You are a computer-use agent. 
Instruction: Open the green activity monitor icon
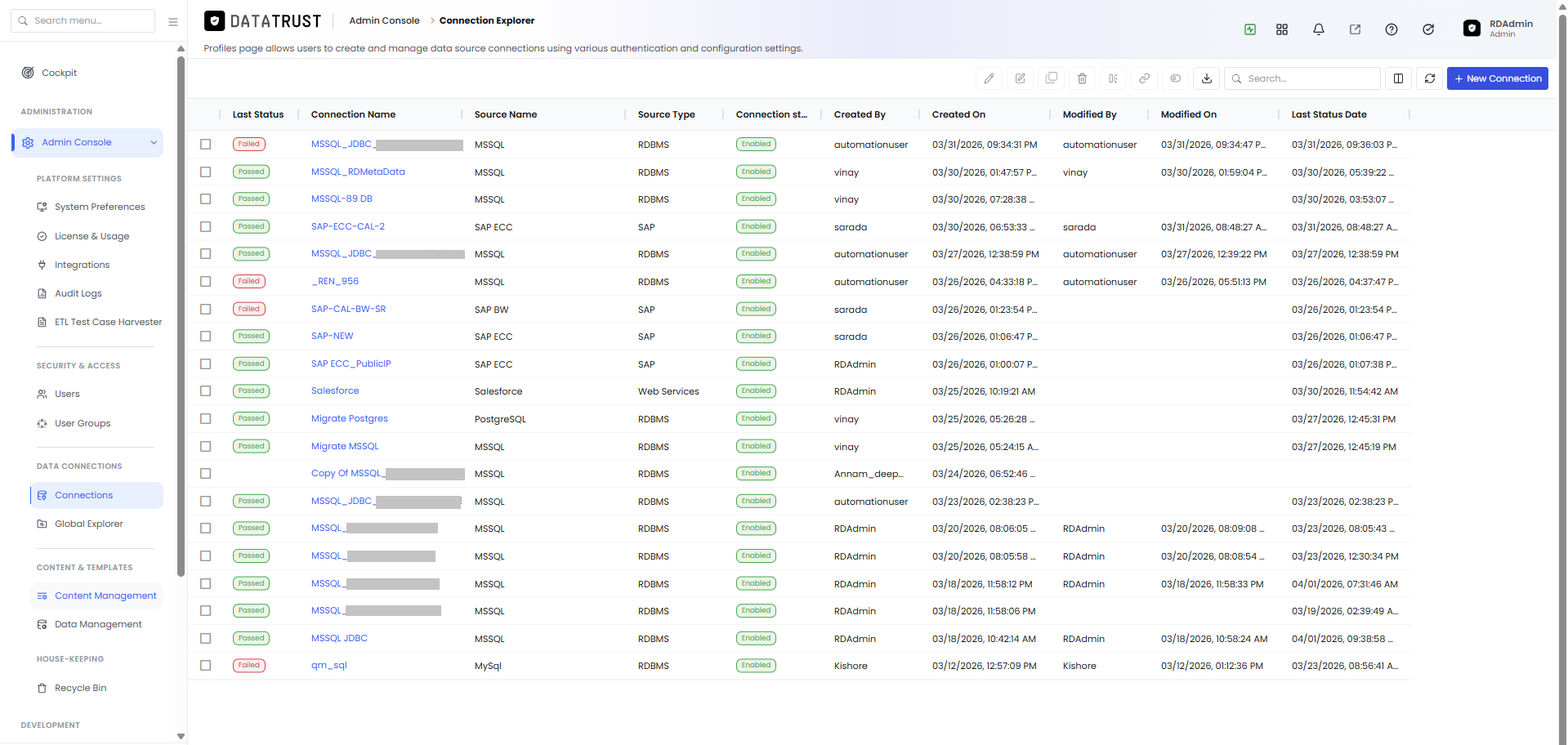point(1250,29)
